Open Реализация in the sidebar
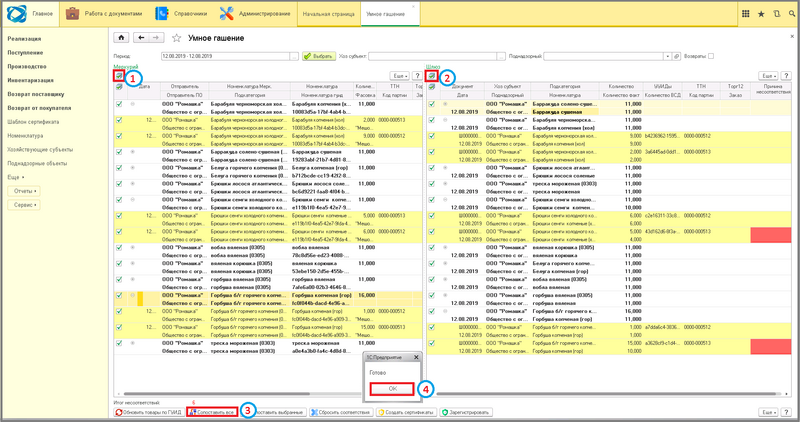The height and width of the screenshot is (422, 800). click(x=24, y=39)
